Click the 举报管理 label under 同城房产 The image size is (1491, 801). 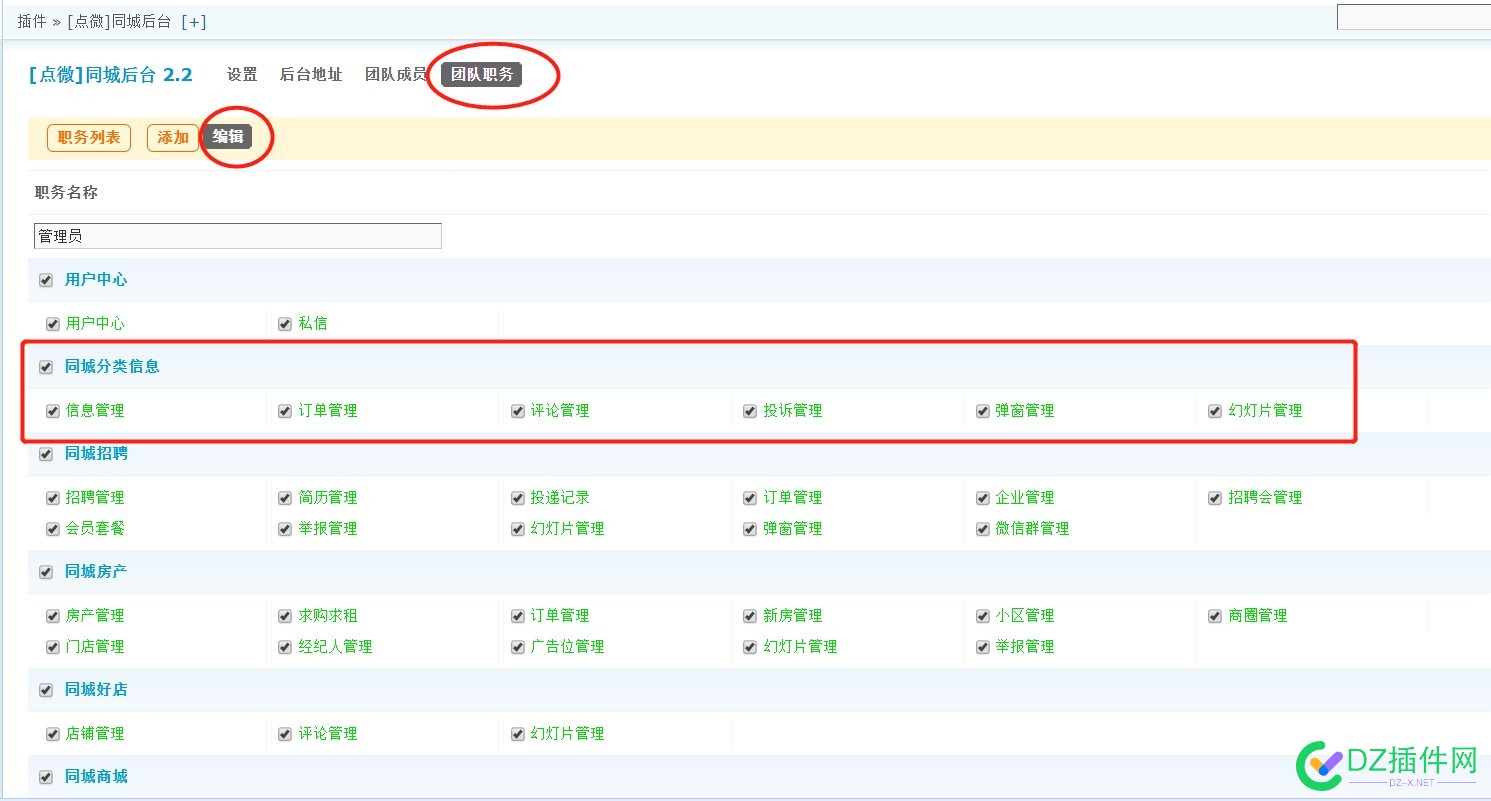click(x=1025, y=647)
